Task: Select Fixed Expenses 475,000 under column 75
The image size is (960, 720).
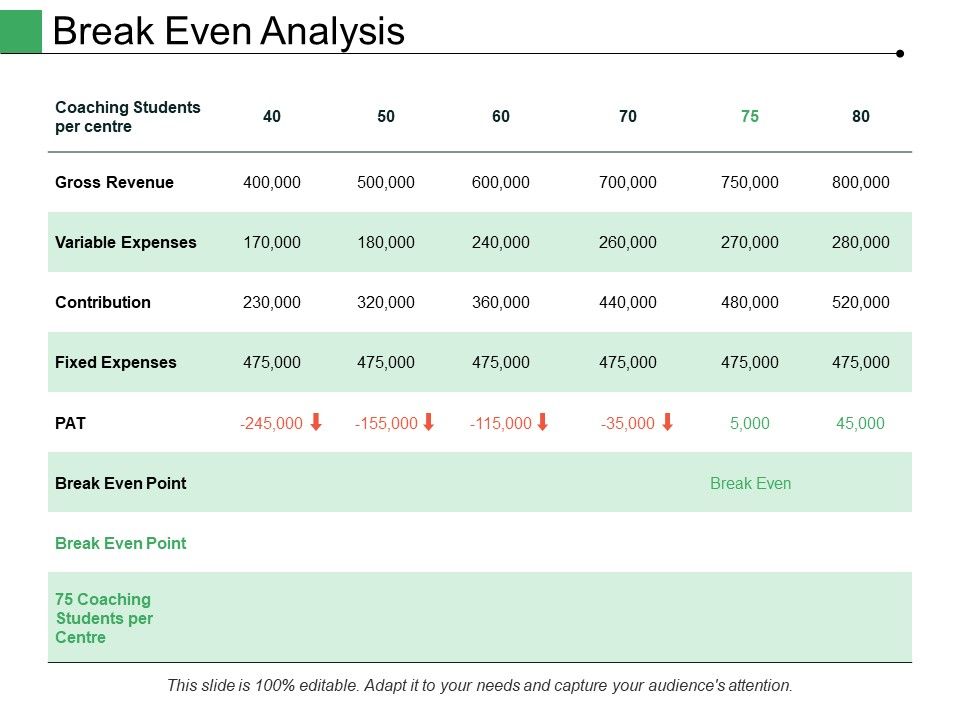Action: 749,362
